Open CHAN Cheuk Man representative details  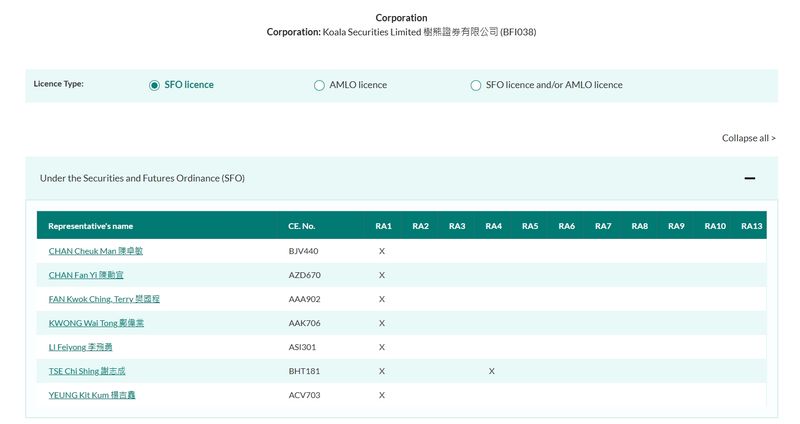[96, 251]
